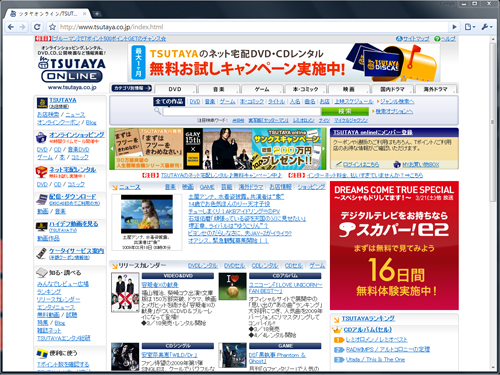500x375 pixels.
Task: Open a new tab with plus button
Action: [x=97, y=14]
